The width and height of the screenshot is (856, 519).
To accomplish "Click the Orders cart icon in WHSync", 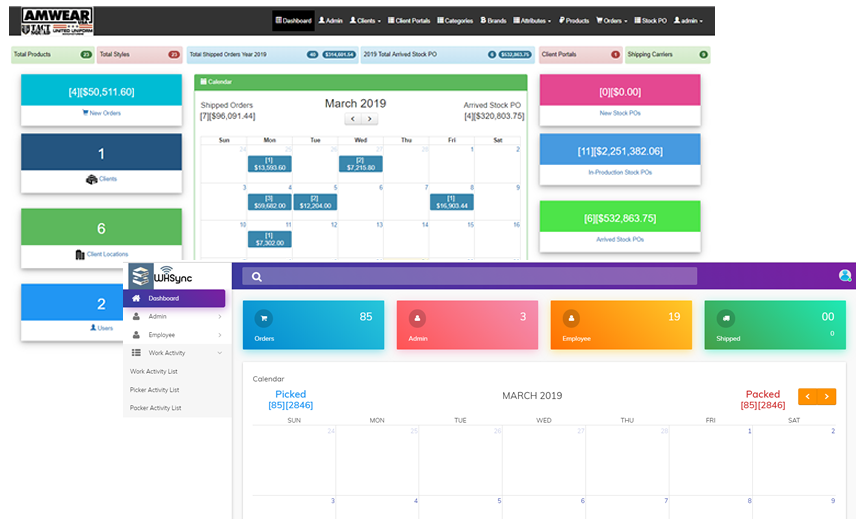I will pos(264,318).
